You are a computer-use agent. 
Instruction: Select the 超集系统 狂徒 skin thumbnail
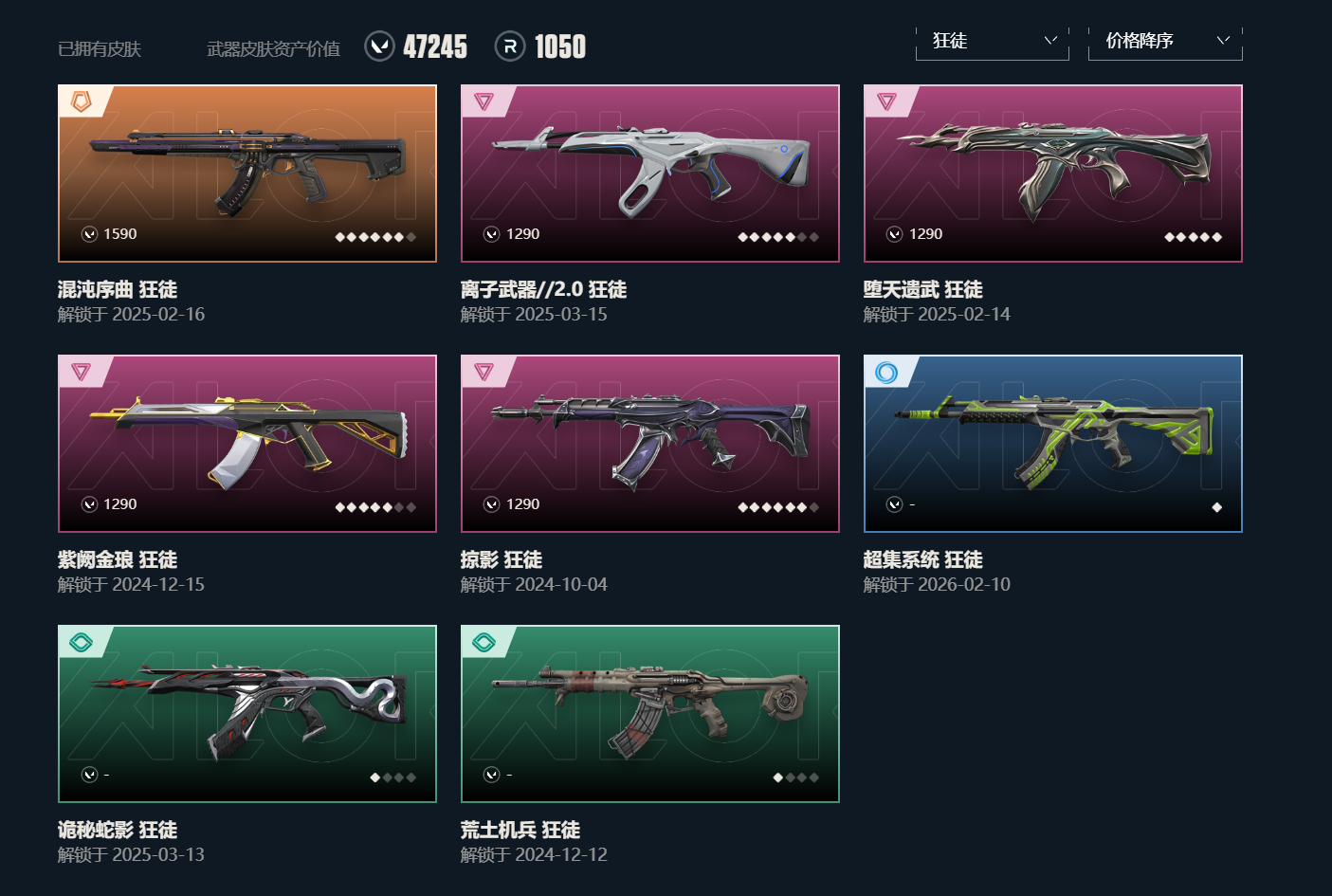1053,444
